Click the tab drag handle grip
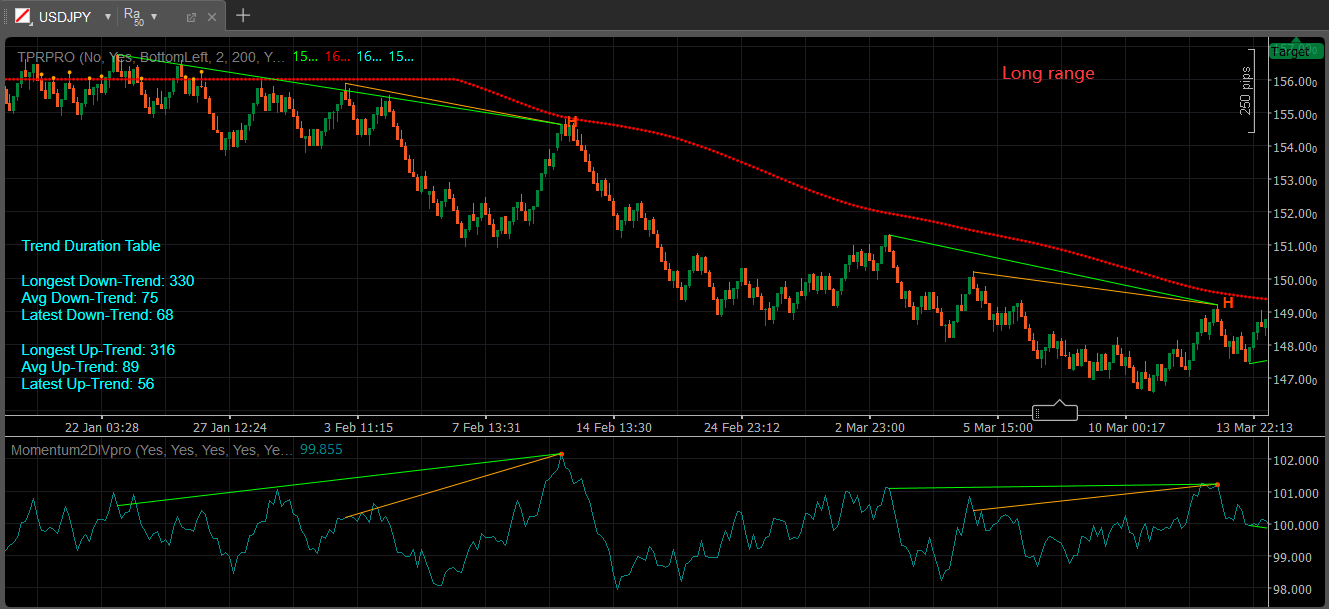Viewport: 1329px width, 609px height. coord(5,16)
